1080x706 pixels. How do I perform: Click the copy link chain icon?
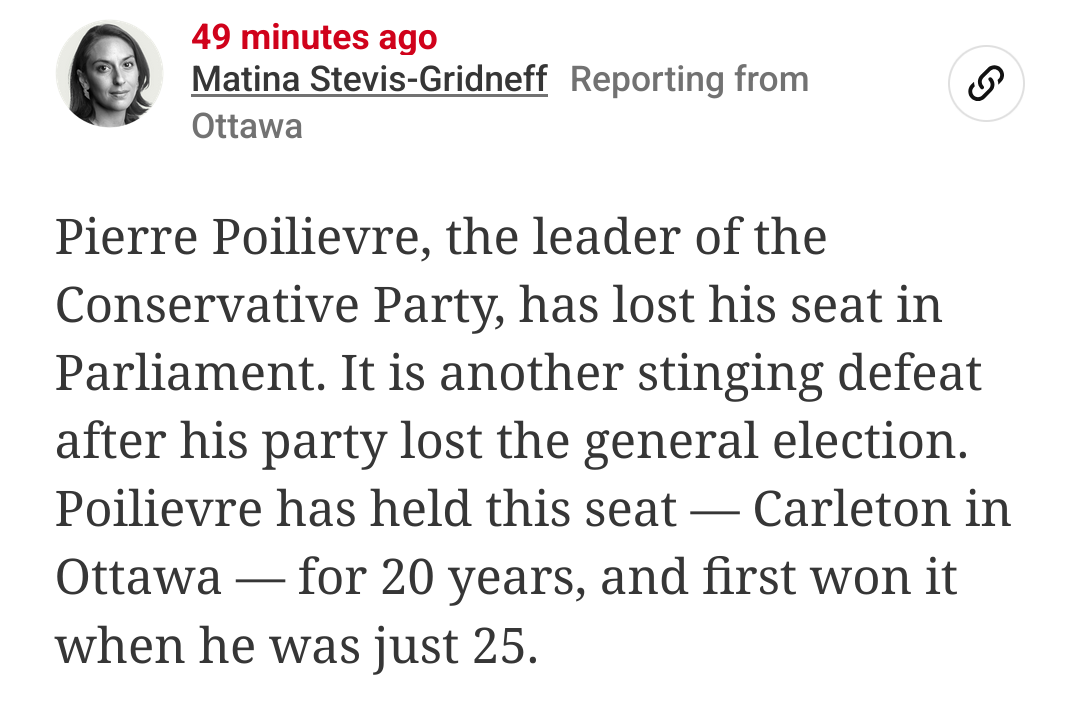(x=986, y=83)
